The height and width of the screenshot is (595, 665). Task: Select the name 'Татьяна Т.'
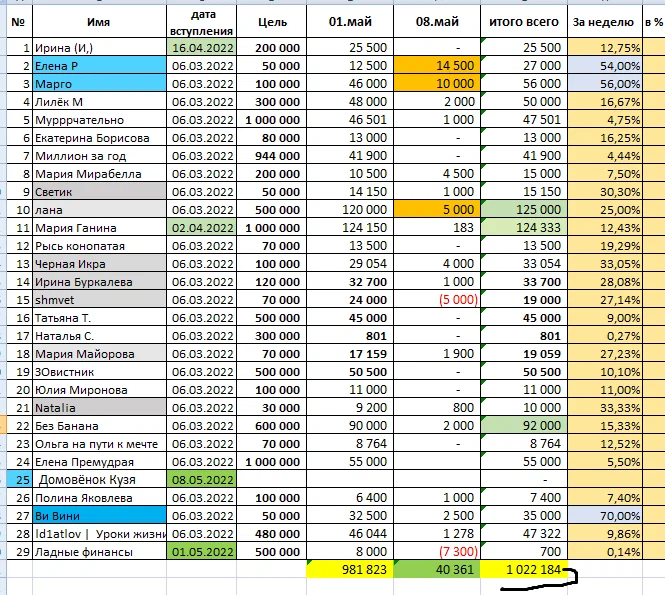[x=99, y=318]
